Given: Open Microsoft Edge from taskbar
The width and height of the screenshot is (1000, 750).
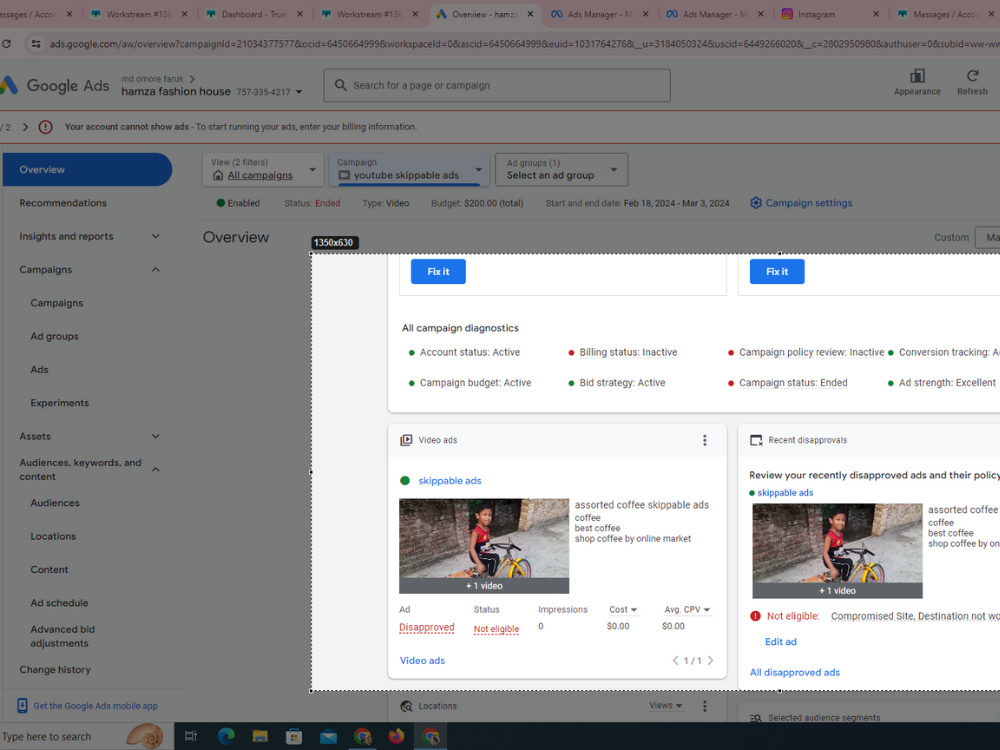Looking at the screenshot, I should (226, 737).
